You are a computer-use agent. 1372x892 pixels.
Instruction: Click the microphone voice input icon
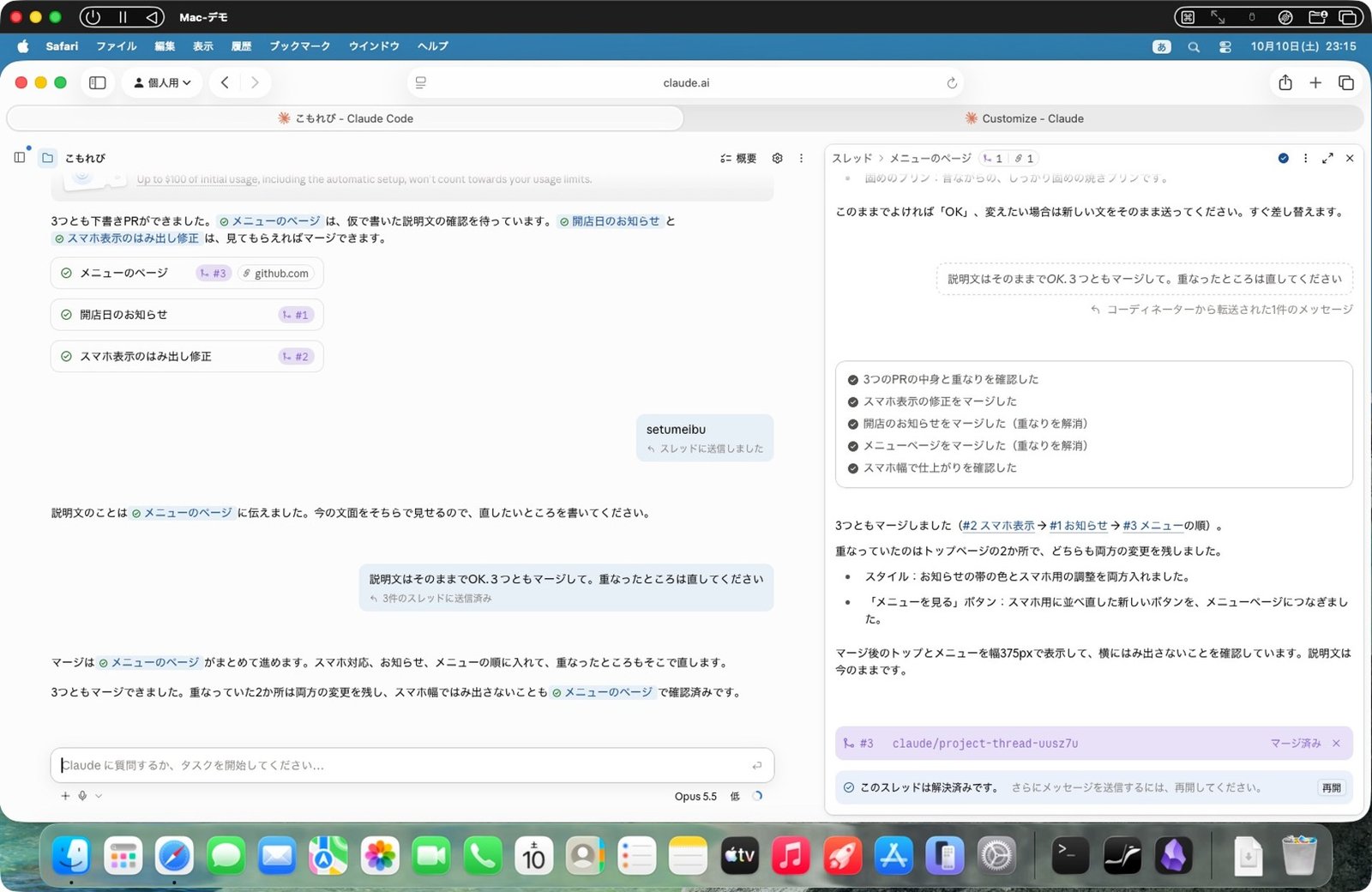click(82, 796)
